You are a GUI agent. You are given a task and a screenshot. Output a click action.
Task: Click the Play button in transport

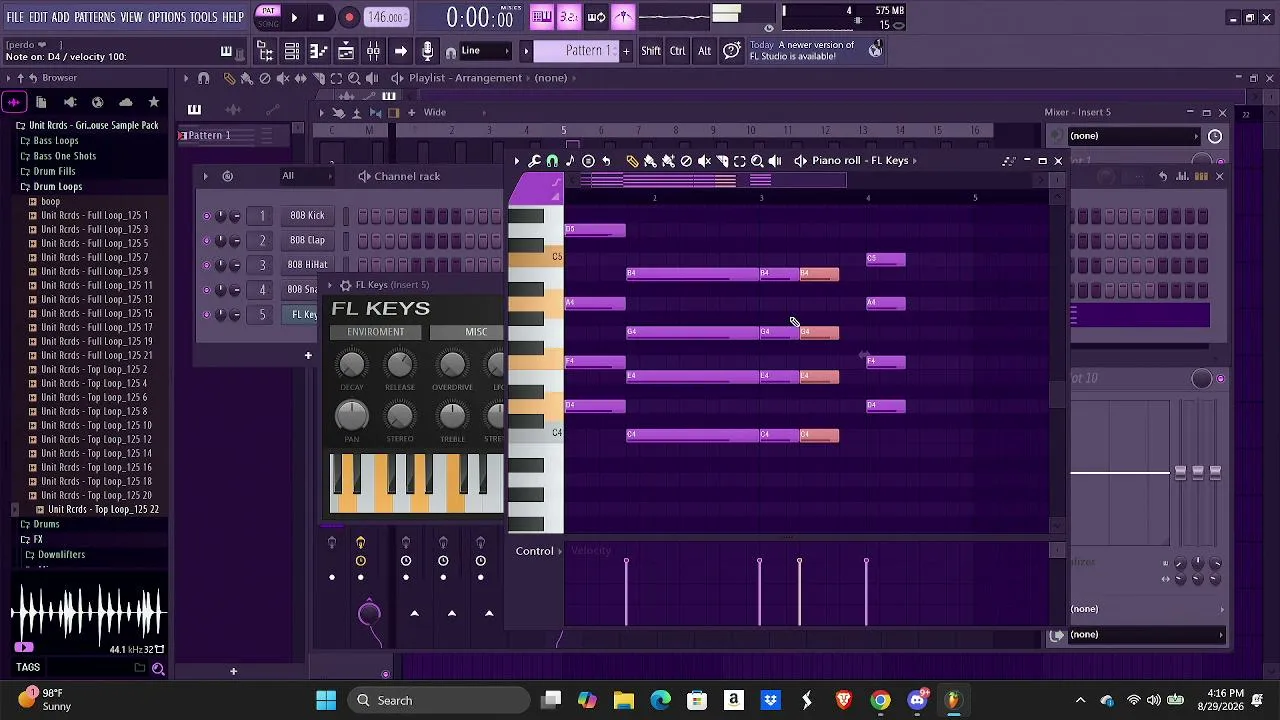point(294,17)
